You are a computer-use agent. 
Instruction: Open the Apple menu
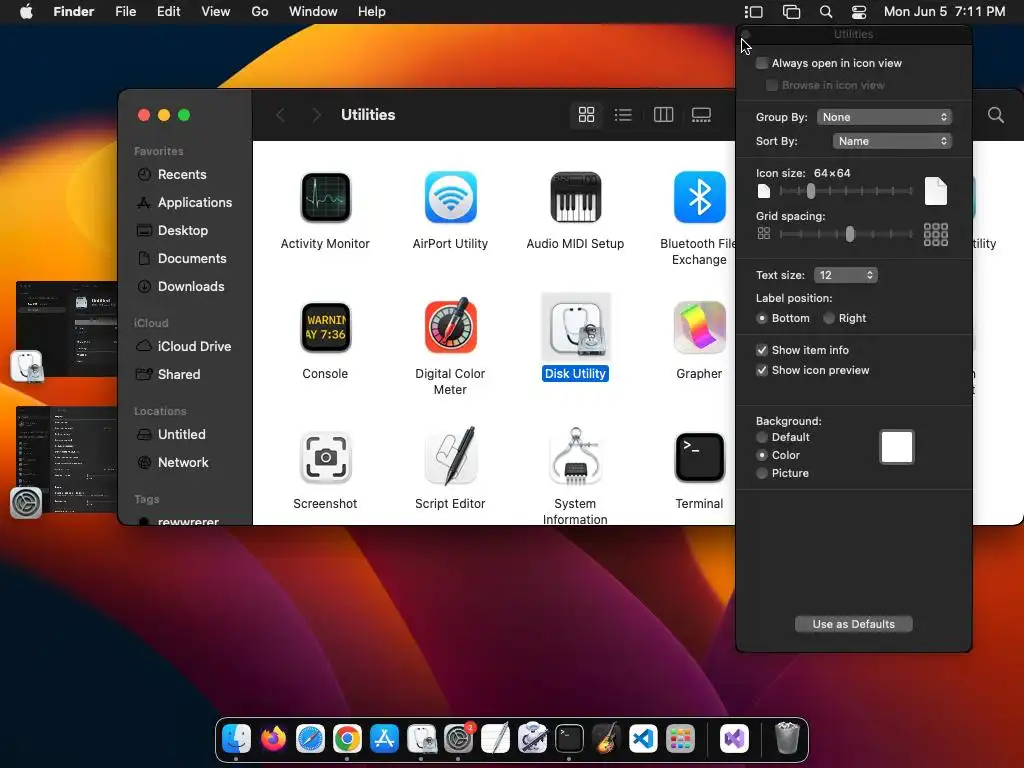pos(26,12)
